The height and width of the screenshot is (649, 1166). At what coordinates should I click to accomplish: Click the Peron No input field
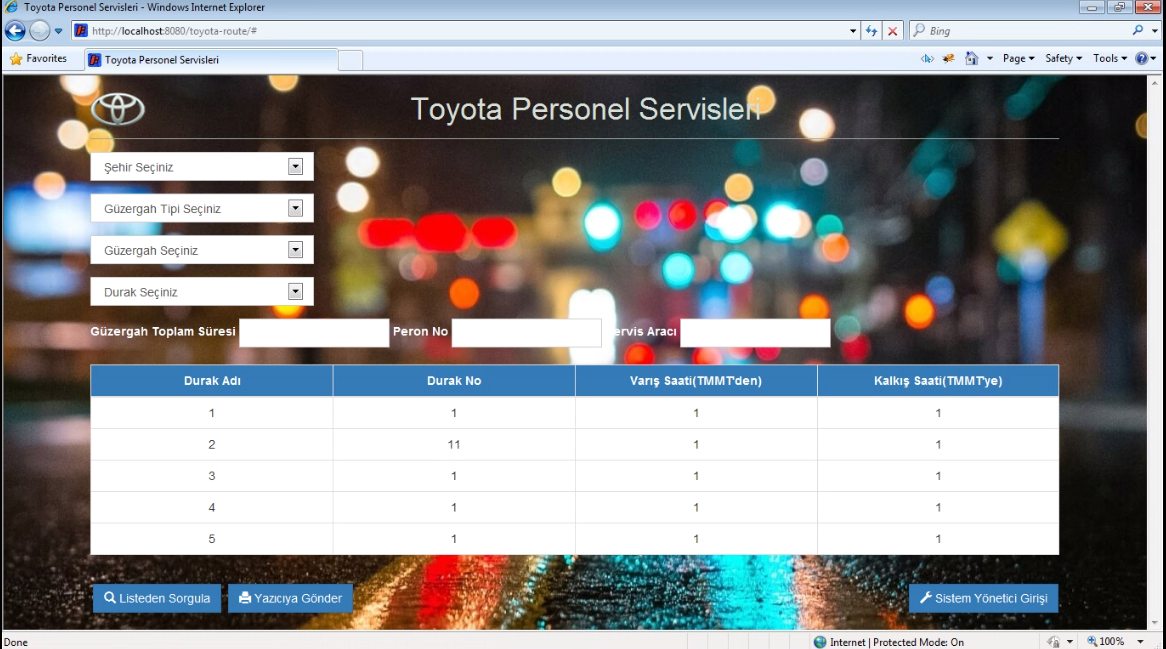point(526,332)
